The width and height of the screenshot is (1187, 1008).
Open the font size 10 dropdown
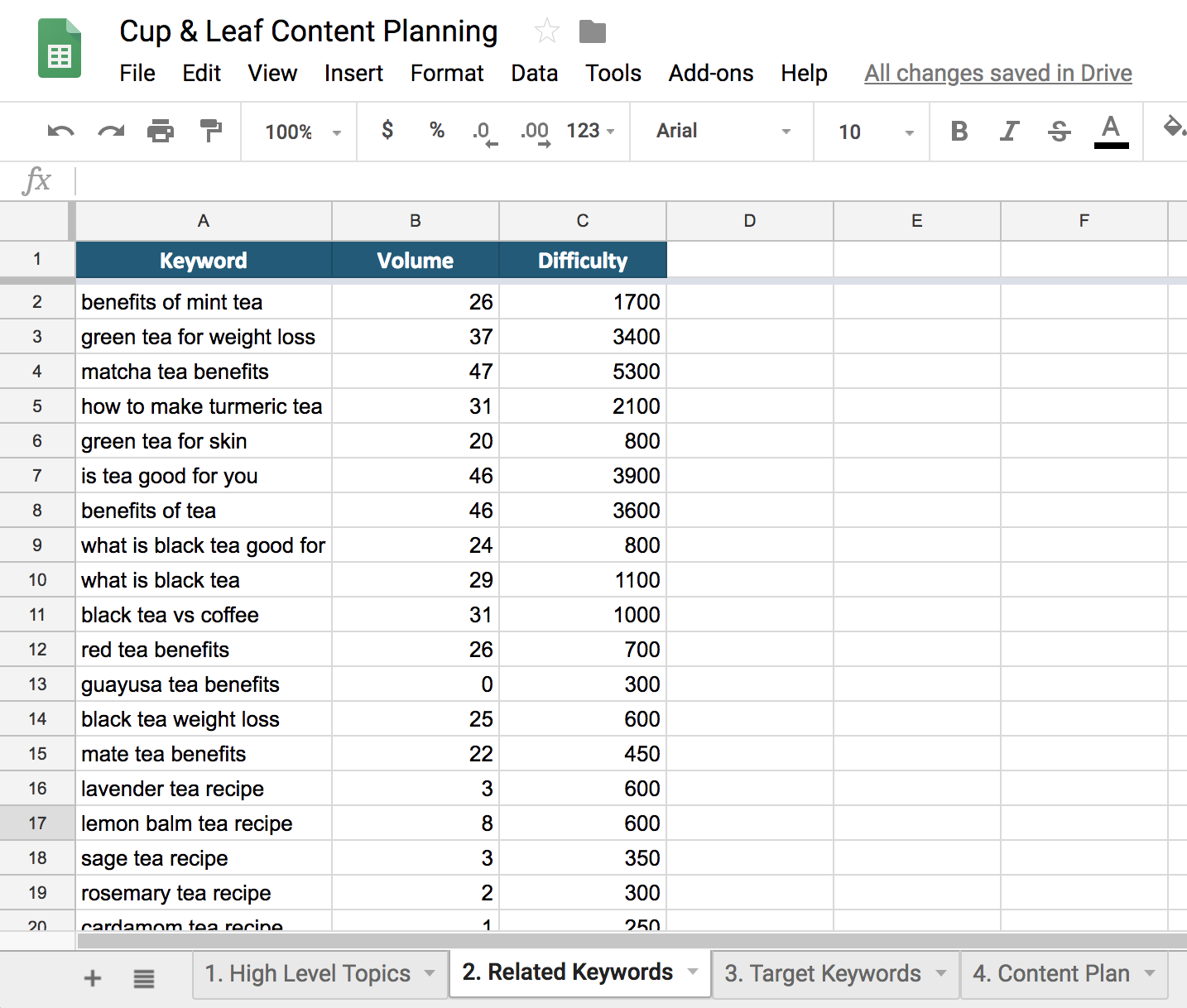point(874,132)
